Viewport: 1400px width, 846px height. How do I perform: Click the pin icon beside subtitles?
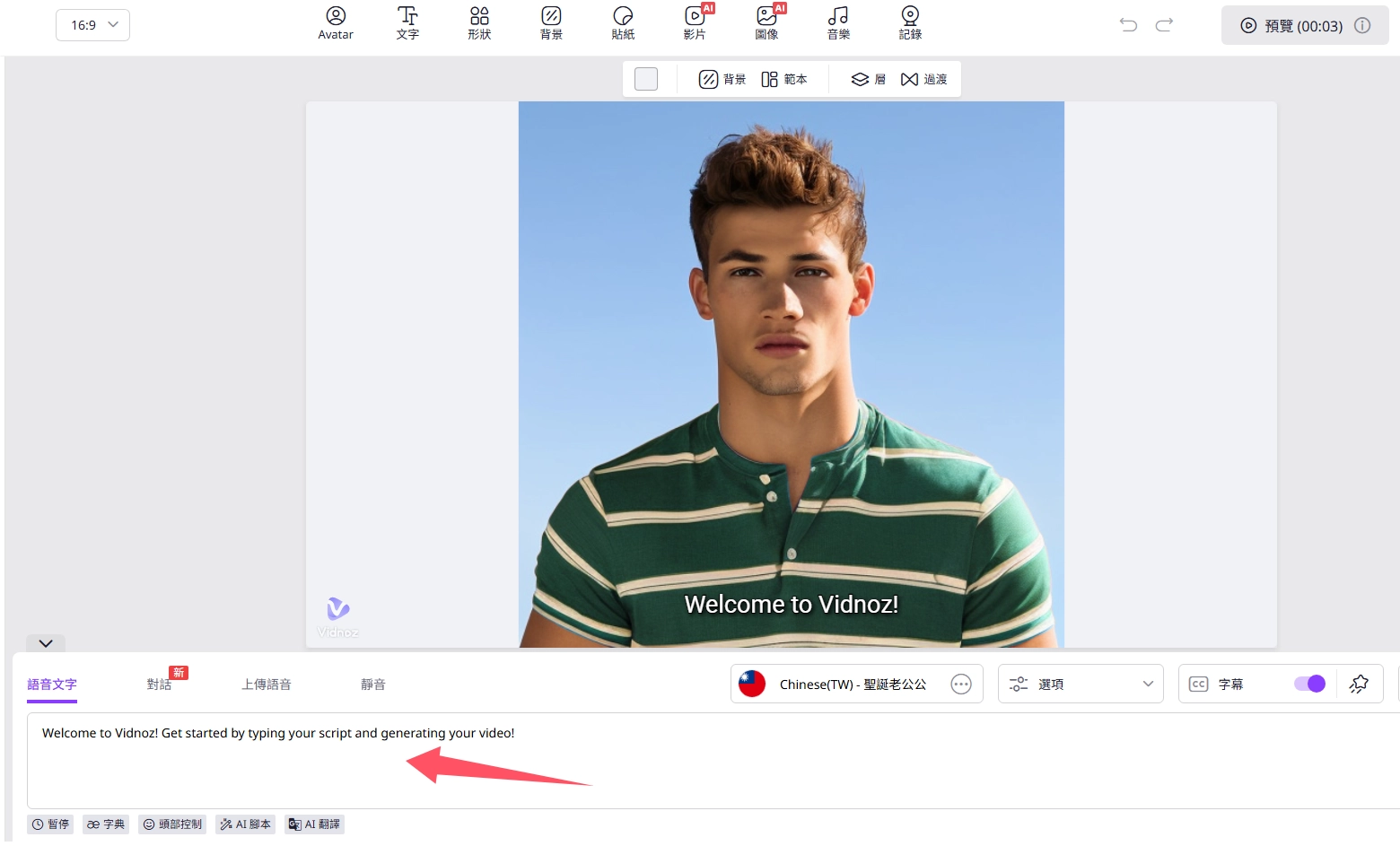pyautogui.click(x=1359, y=684)
